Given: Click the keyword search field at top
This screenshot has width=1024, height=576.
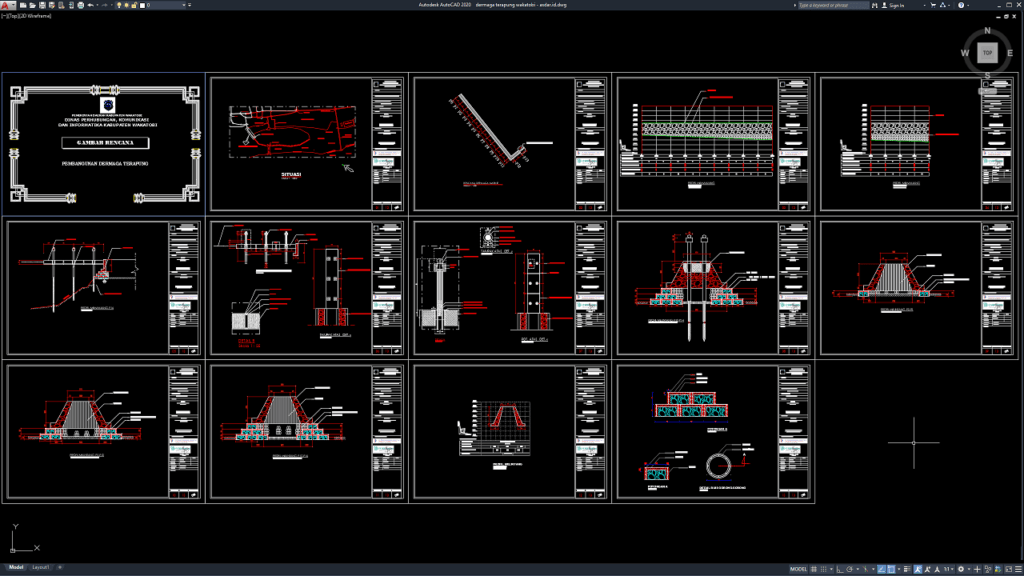Looking at the screenshot, I should coord(833,5).
